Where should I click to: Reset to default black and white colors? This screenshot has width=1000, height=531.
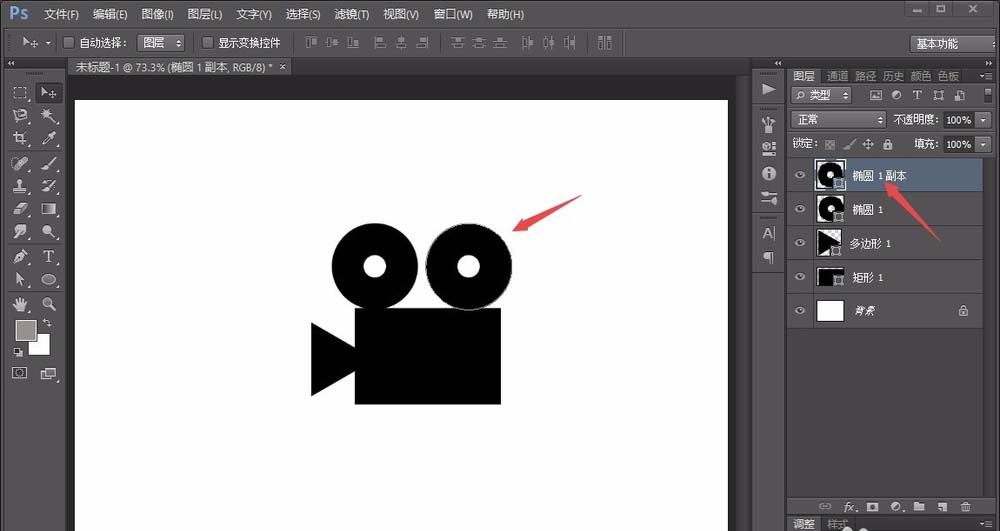click(x=18, y=352)
